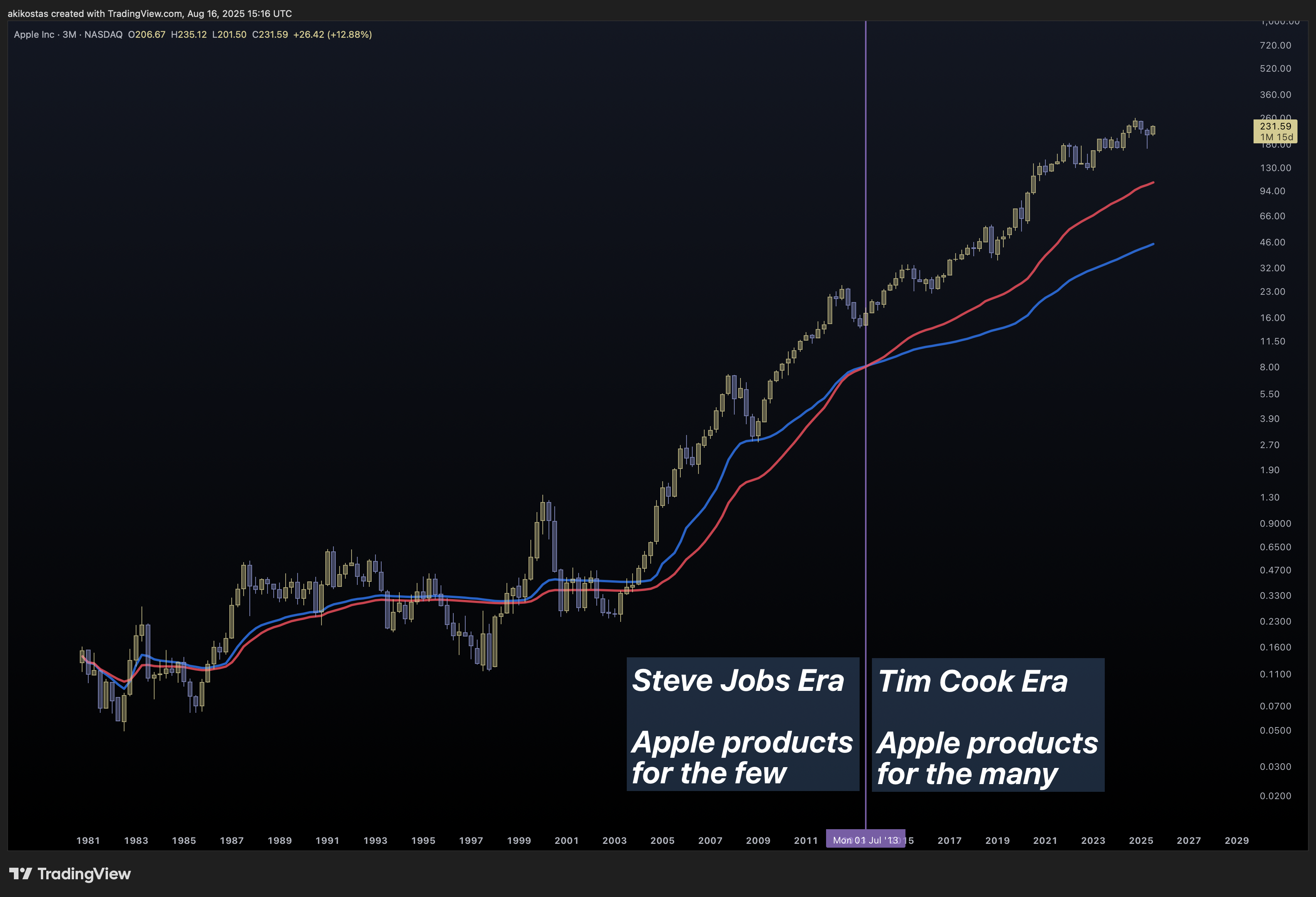1316x897 pixels.
Task: Click the 360.00 price axis label
Action: (1275, 94)
